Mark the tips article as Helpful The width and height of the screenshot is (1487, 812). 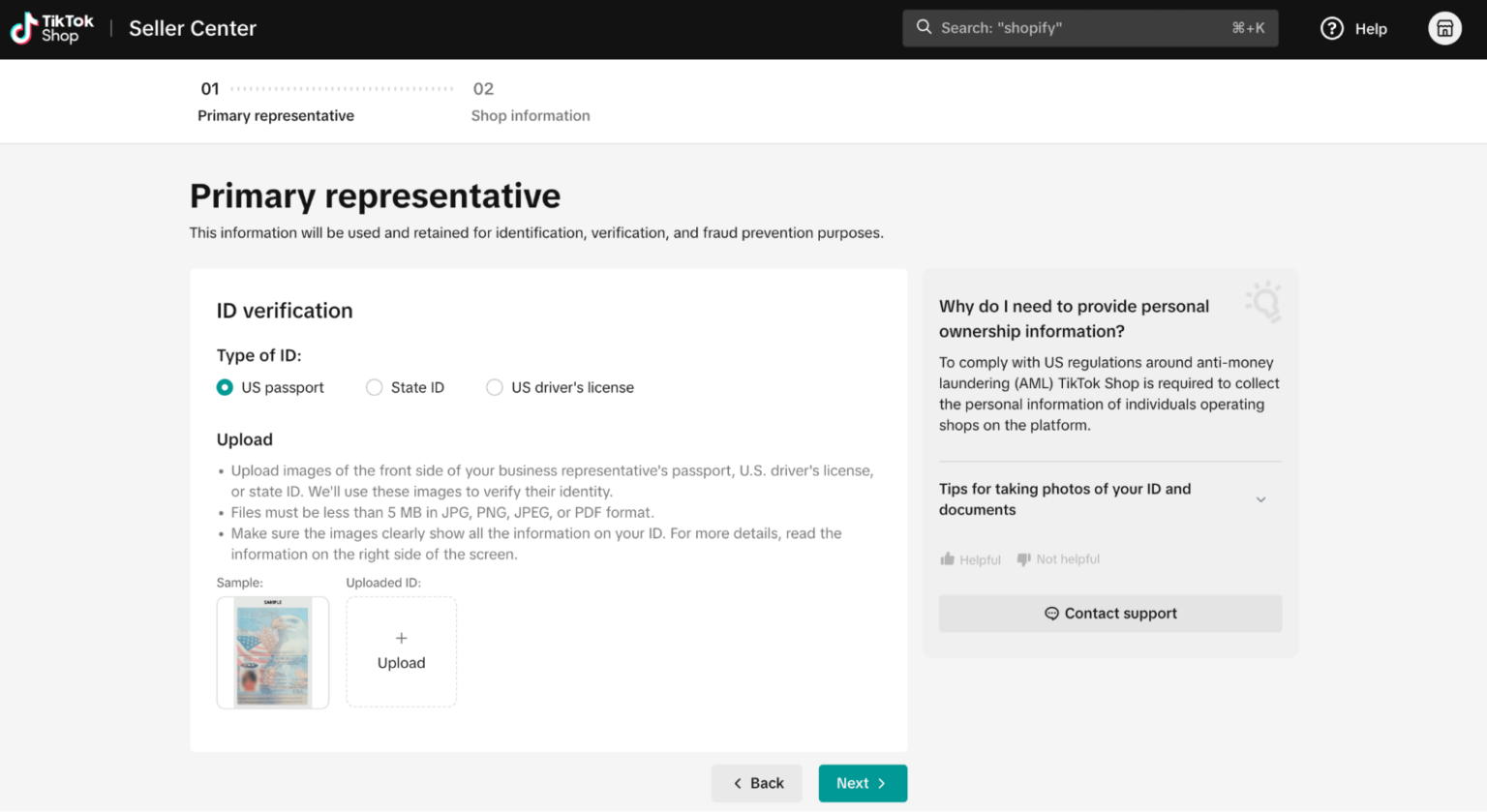coord(969,558)
